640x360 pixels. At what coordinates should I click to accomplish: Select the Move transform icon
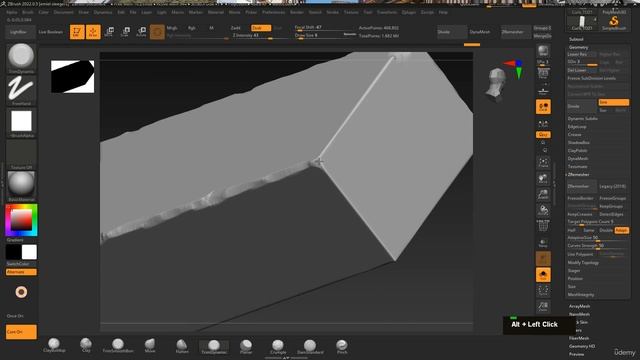[x=109, y=32]
